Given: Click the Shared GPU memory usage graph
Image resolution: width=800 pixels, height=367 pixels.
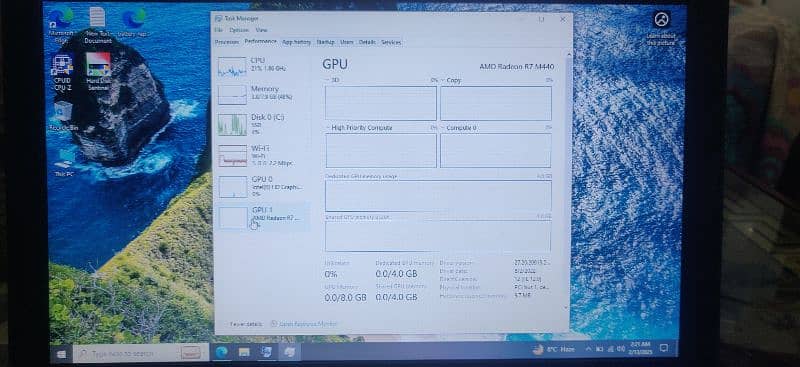Looking at the screenshot, I should coord(438,236).
